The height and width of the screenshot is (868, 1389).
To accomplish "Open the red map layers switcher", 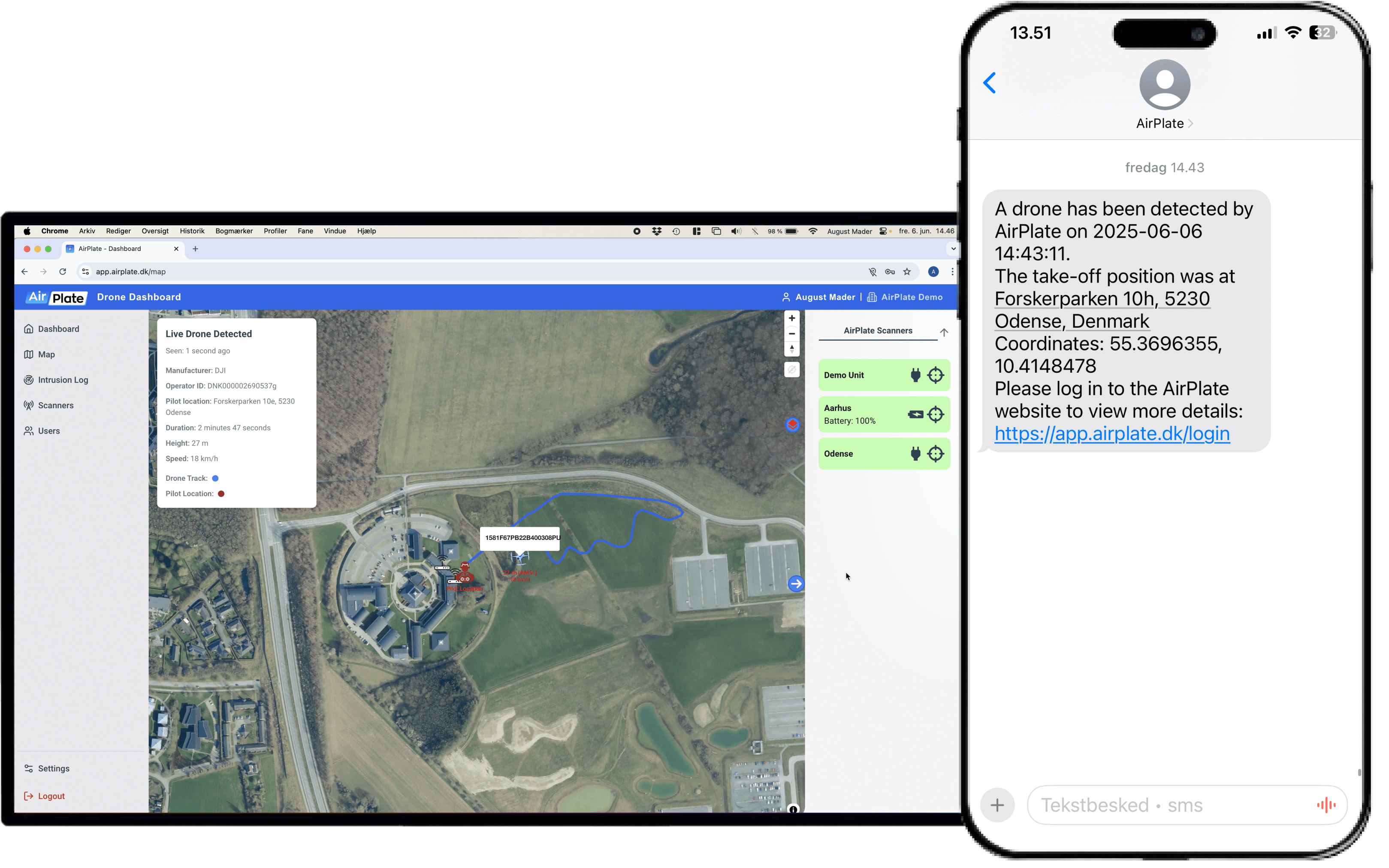I will click(792, 424).
